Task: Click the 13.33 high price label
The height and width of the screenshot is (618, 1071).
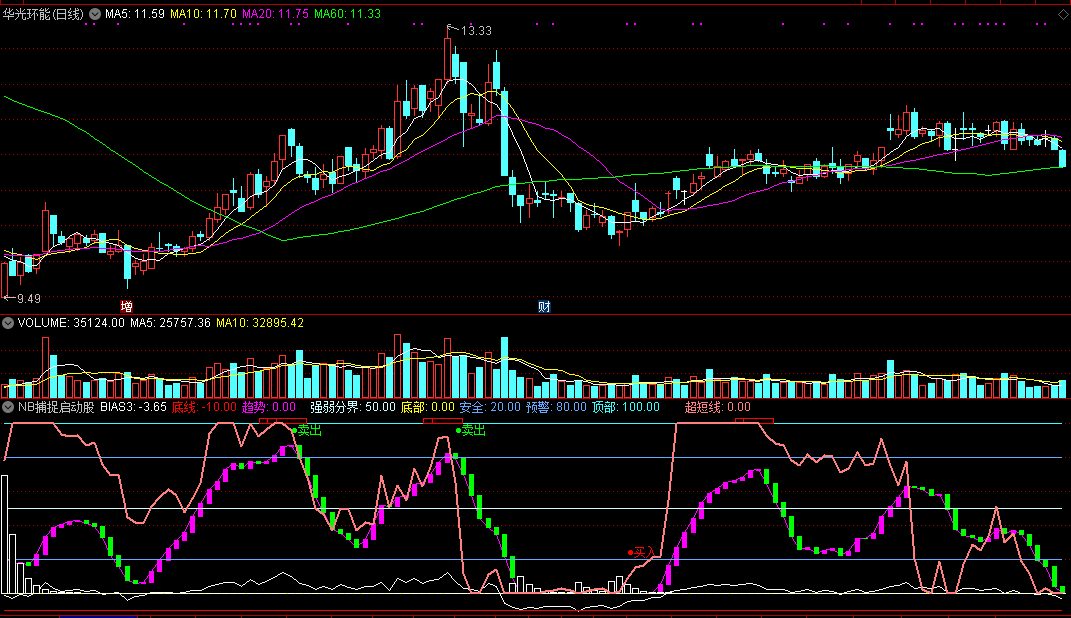Action: (476, 31)
